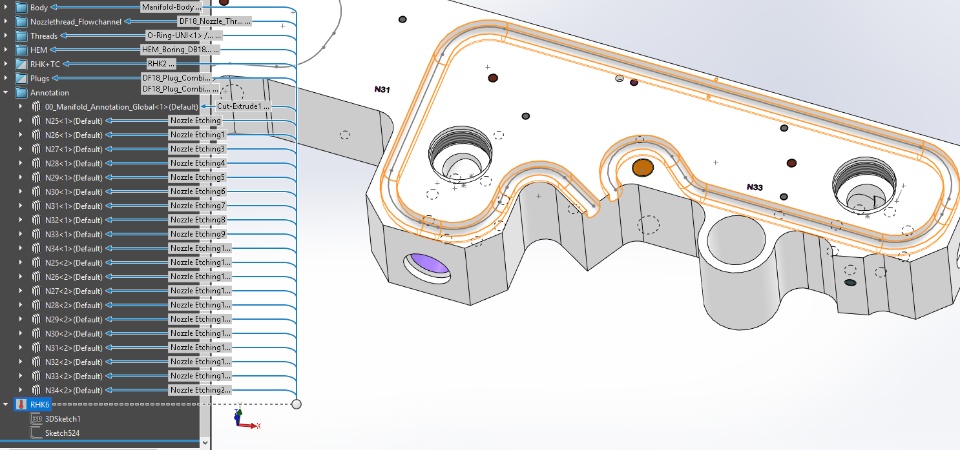Click the N31 etching text on model
The width and height of the screenshot is (960, 450).
[382, 89]
